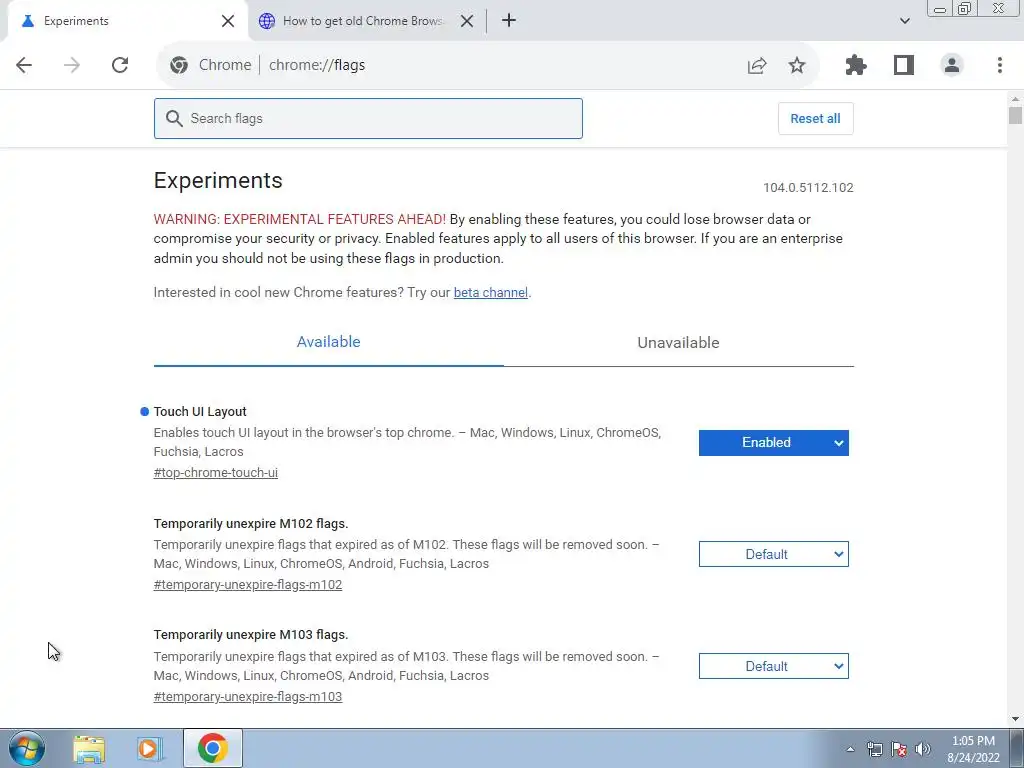Open the profile avatar menu

[952, 65]
